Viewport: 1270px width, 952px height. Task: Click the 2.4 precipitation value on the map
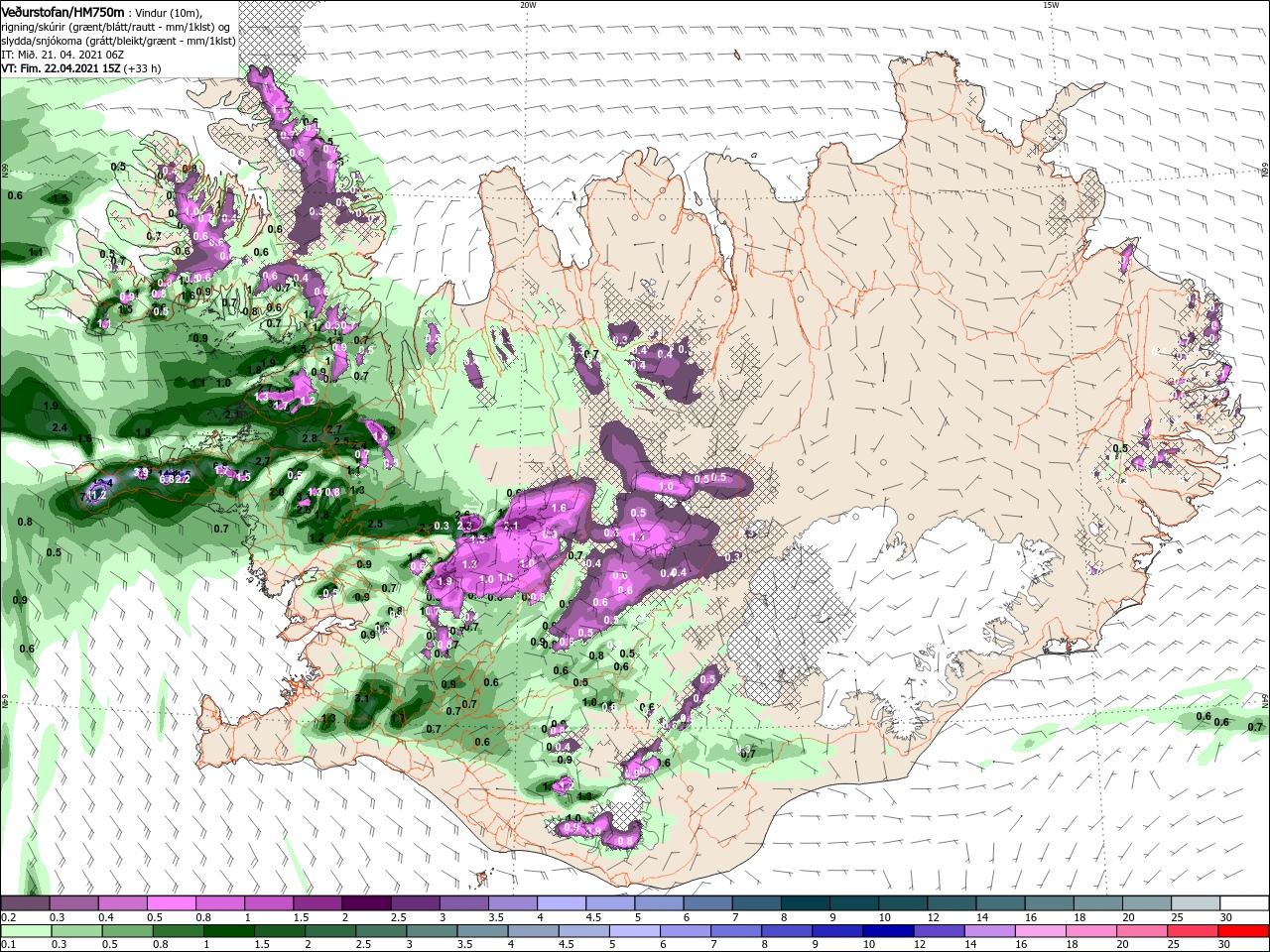pos(59,427)
